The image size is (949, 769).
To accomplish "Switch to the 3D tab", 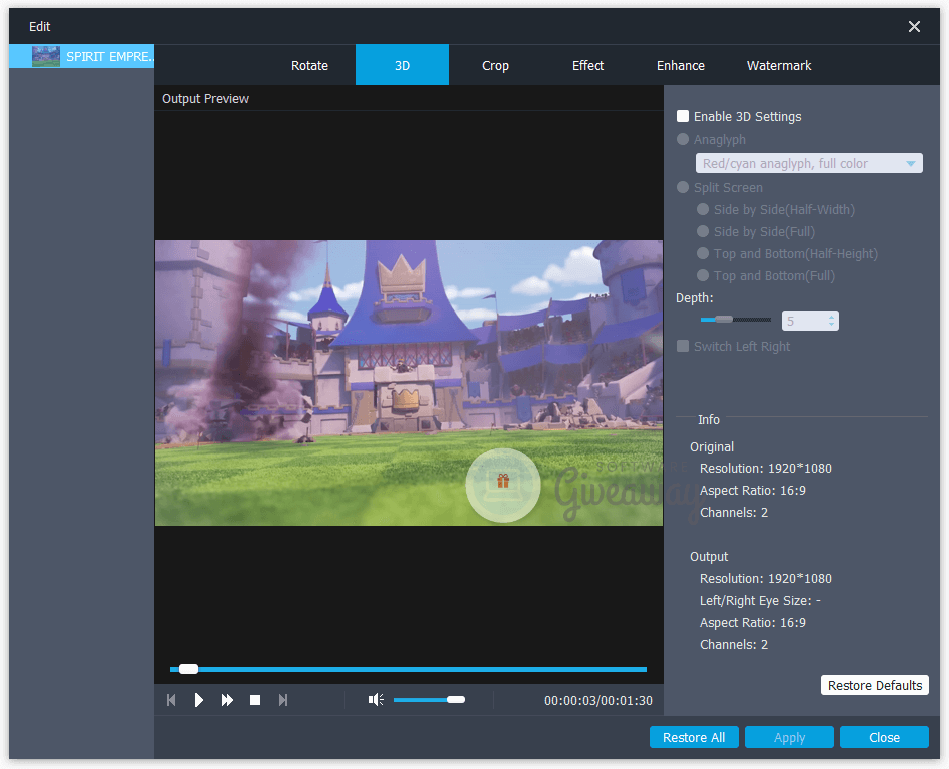I will 402,65.
